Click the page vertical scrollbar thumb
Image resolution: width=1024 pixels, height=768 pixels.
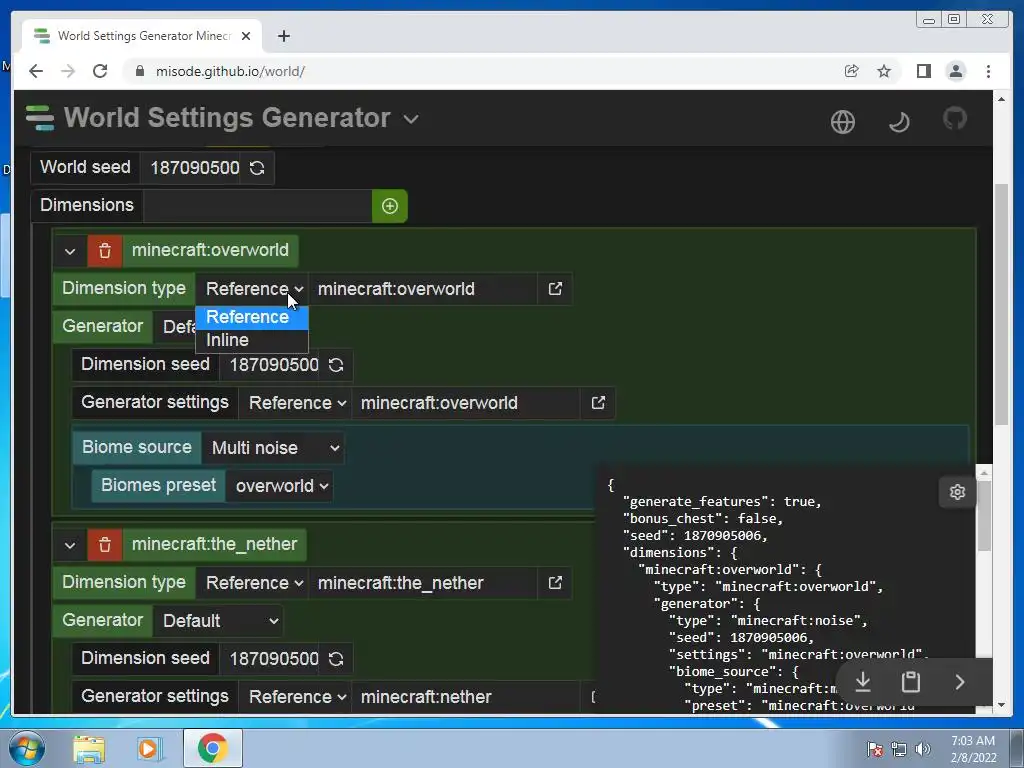(x=1001, y=304)
